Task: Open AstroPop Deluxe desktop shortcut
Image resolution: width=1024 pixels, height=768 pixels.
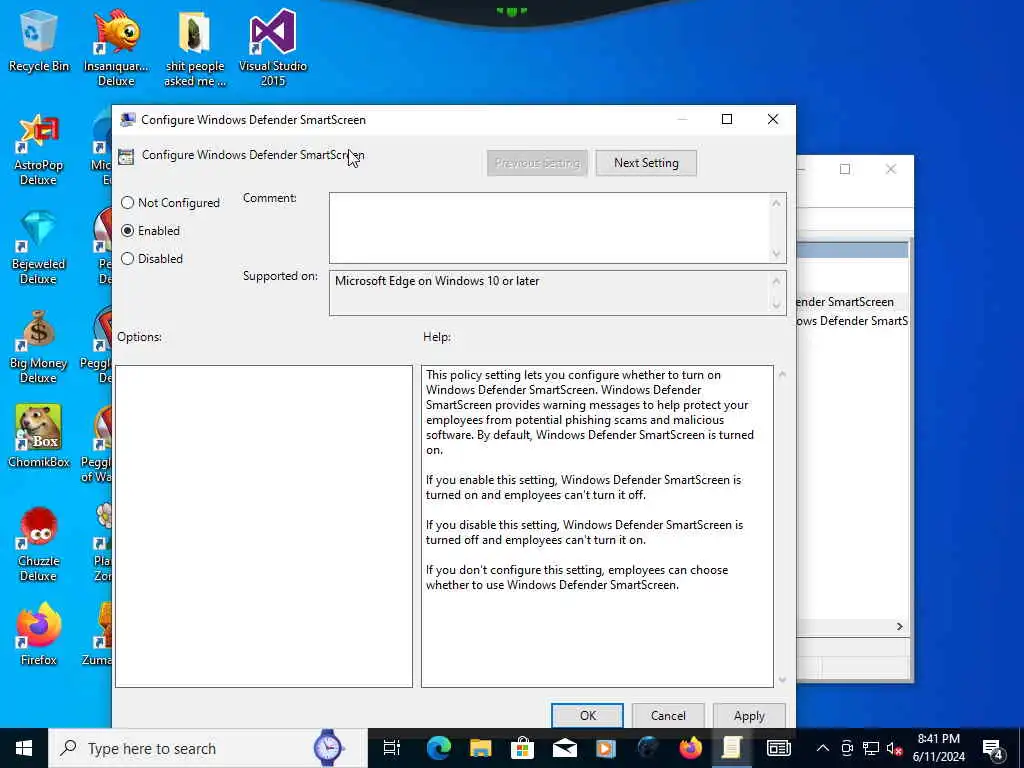Action: click(x=39, y=150)
